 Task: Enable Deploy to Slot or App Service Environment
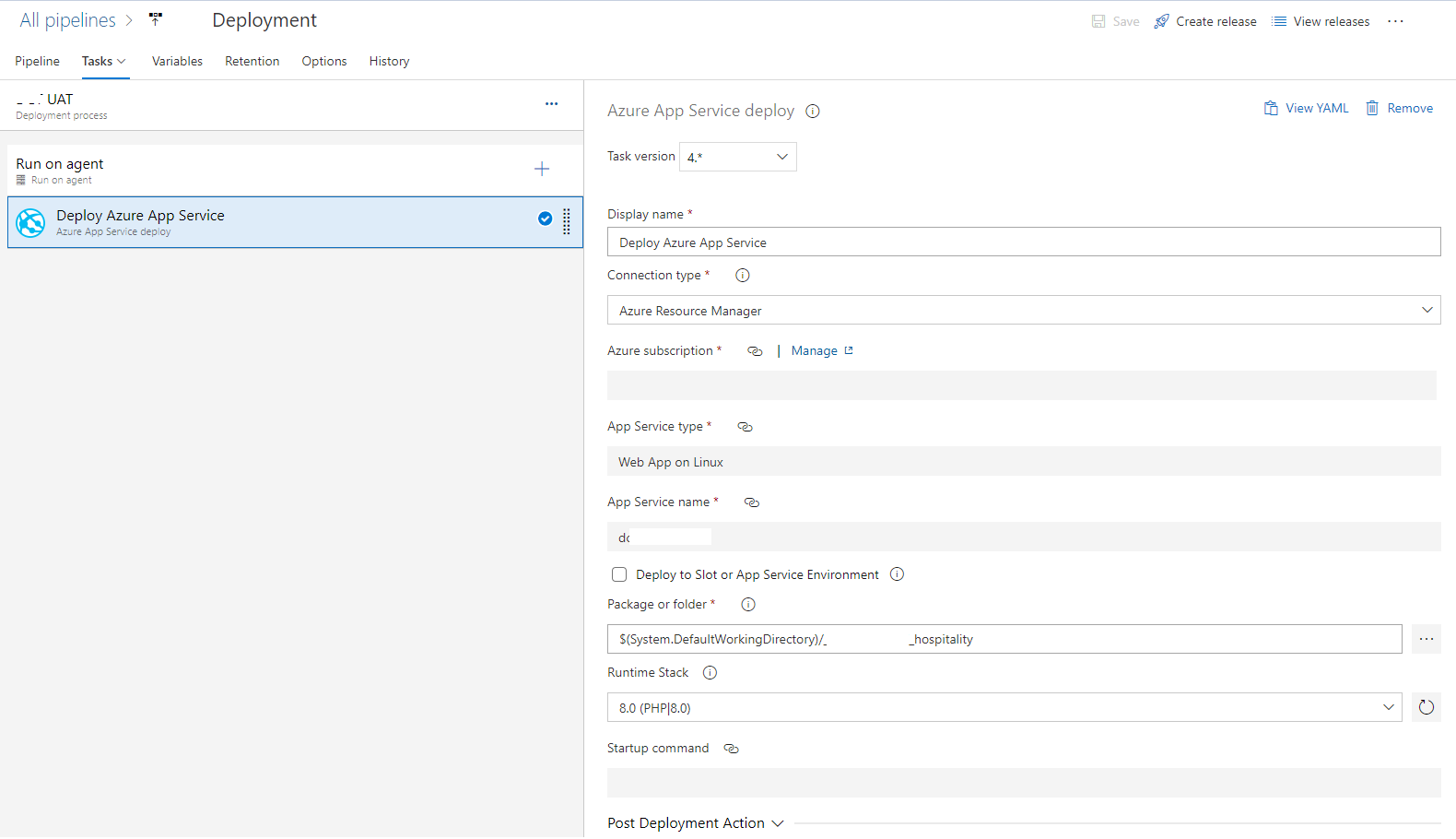(x=619, y=574)
